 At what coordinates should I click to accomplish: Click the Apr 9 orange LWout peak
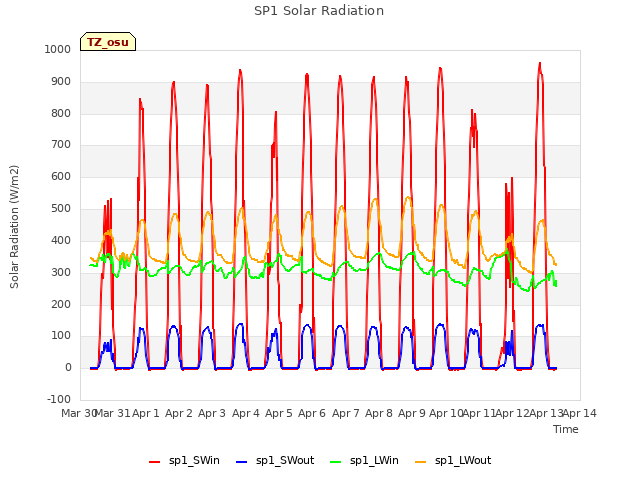coord(408,197)
